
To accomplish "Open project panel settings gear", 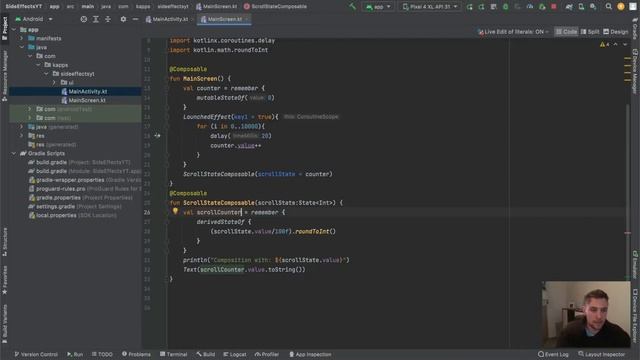I will click(x=123, y=19).
